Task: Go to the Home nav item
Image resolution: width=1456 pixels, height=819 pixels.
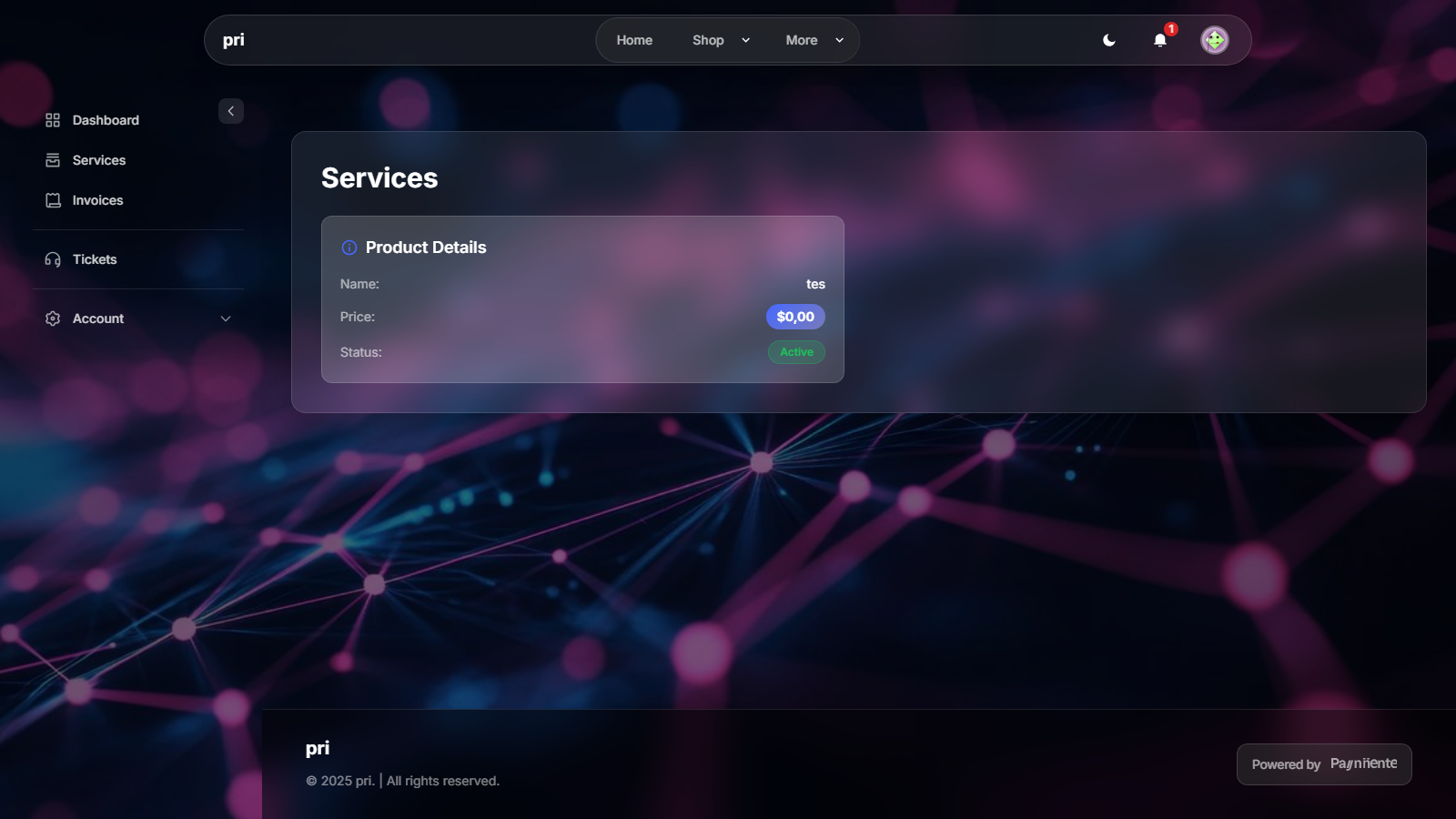Action: pos(634,40)
